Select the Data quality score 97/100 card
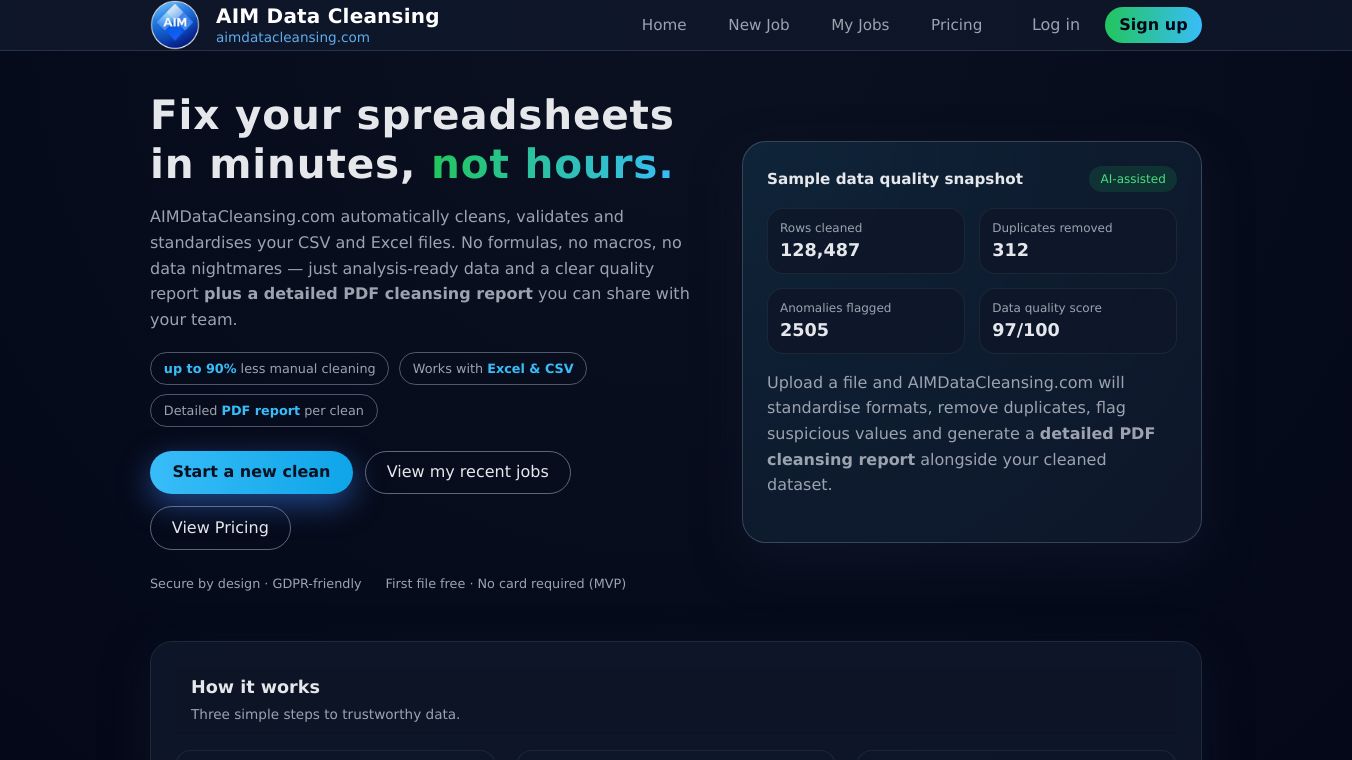This screenshot has width=1352, height=760. (1078, 321)
